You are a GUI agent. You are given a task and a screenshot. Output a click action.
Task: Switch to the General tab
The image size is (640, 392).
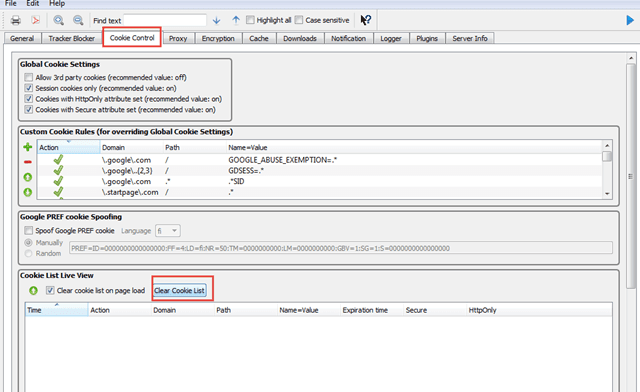click(22, 38)
